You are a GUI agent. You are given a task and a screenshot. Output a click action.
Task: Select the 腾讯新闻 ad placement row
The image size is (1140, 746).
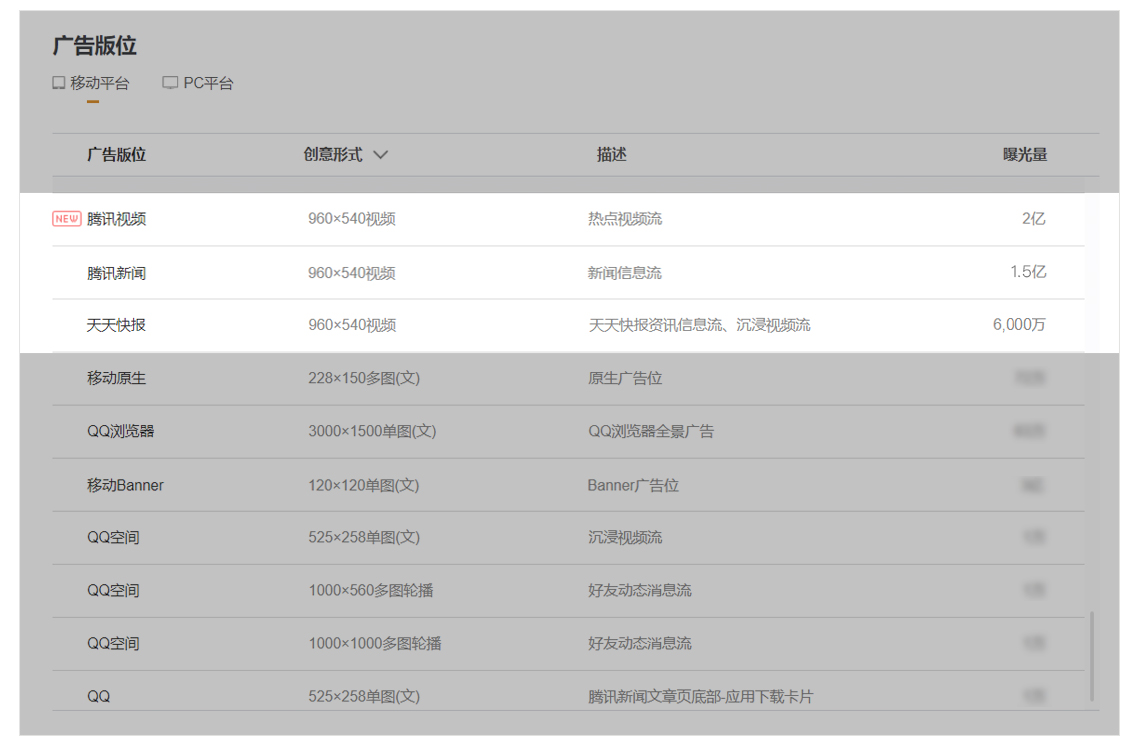(116, 273)
